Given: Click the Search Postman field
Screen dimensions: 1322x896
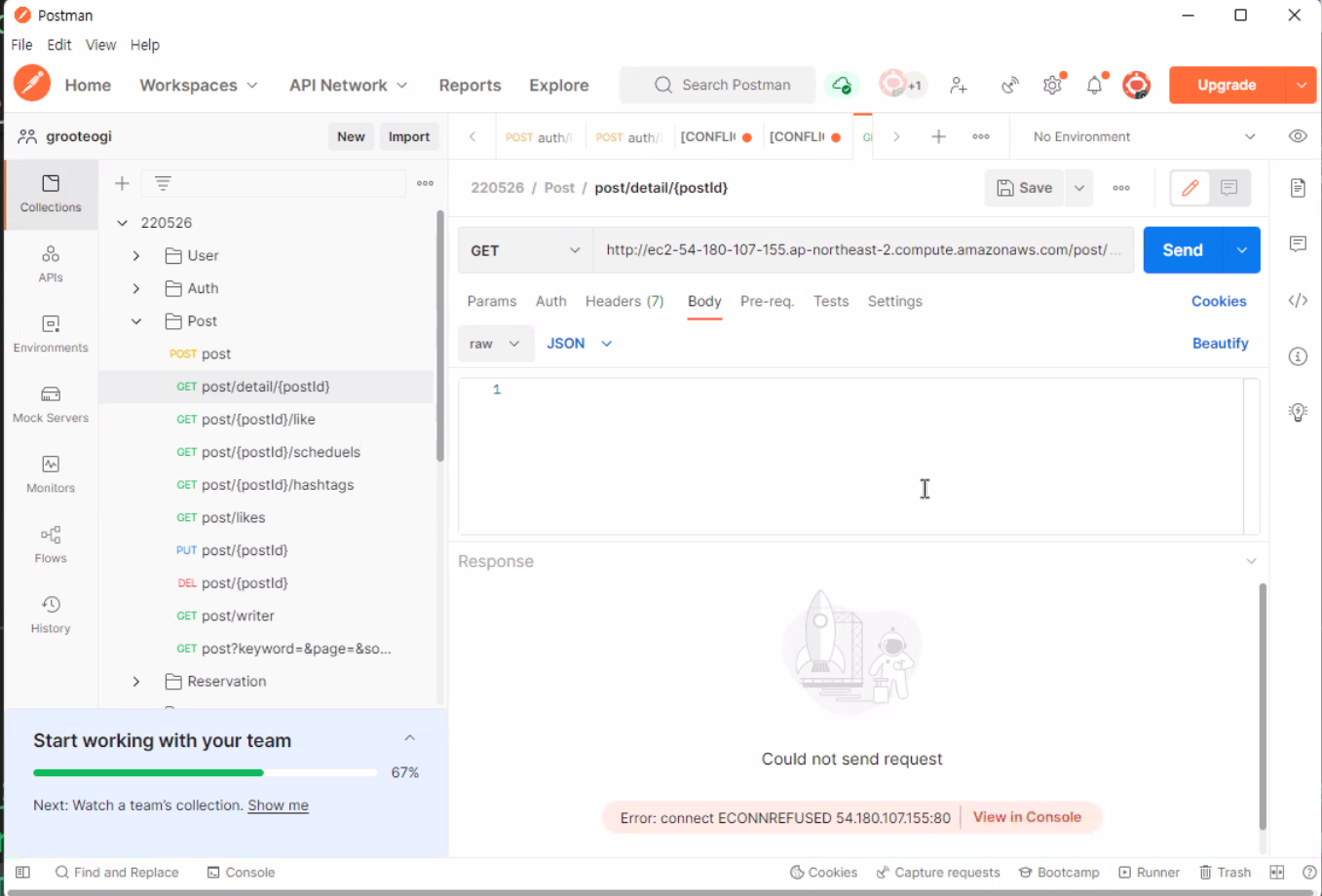Looking at the screenshot, I should (717, 86).
